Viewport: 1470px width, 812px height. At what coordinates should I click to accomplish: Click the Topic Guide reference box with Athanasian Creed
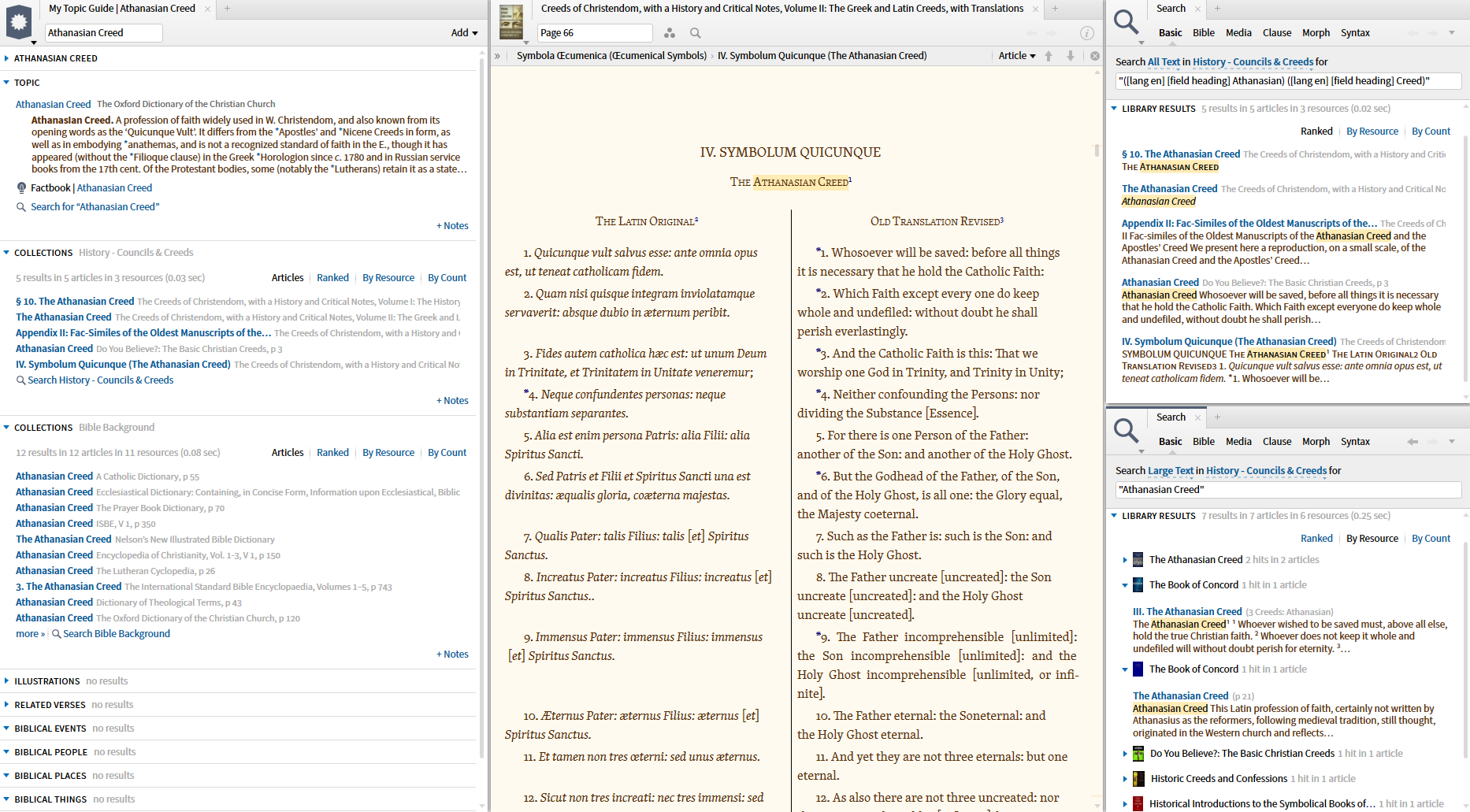tap(103, 33)
